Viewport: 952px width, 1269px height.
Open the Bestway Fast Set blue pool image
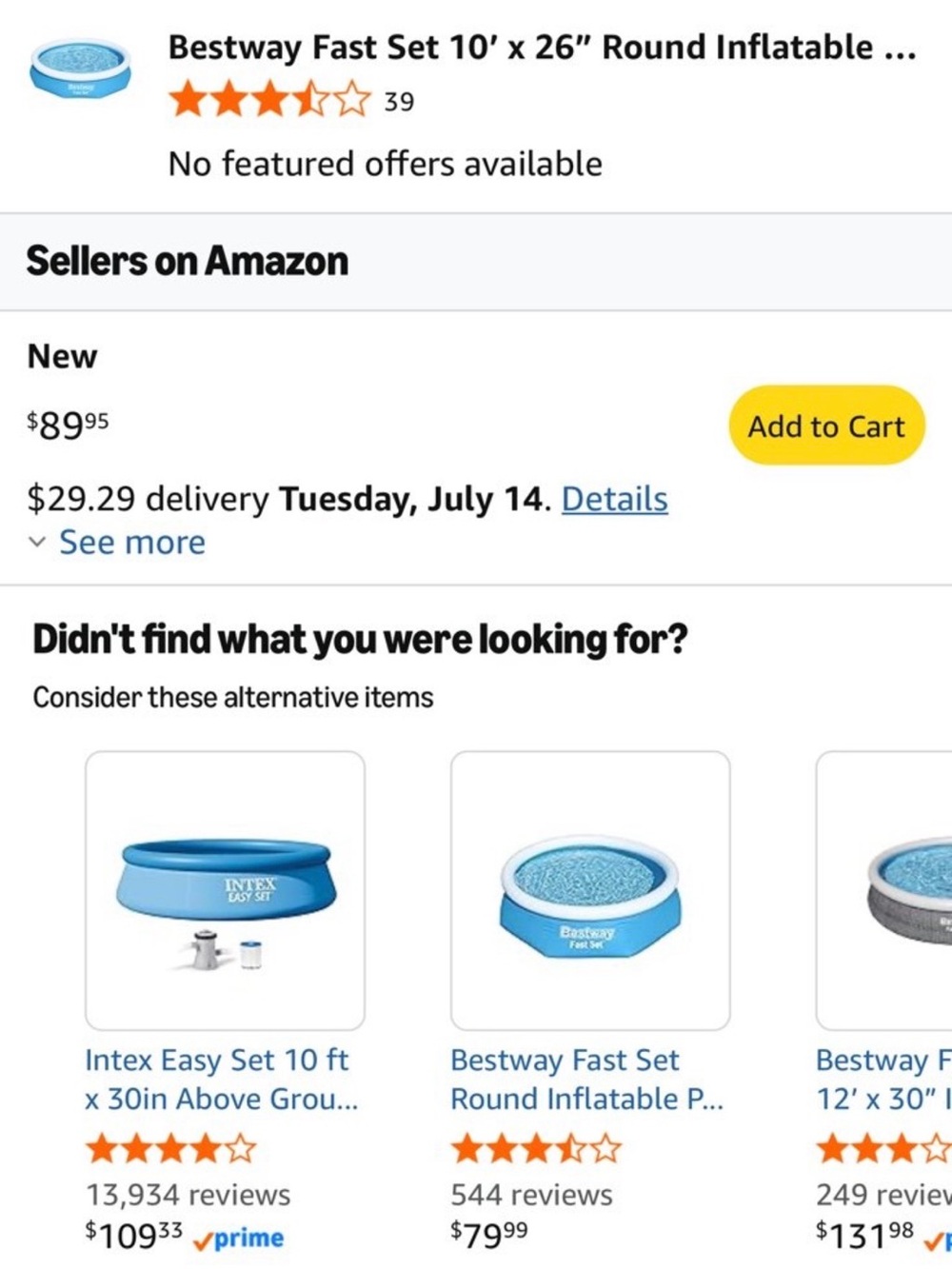pos(590,890)
